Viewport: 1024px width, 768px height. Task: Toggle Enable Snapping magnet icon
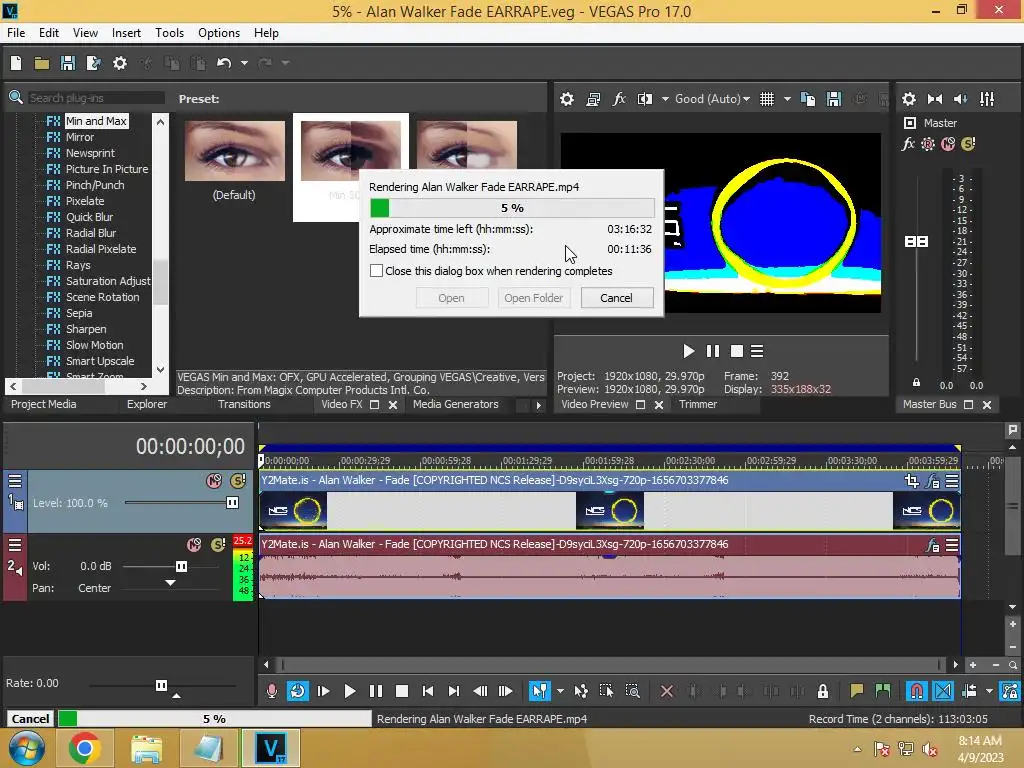916,691
